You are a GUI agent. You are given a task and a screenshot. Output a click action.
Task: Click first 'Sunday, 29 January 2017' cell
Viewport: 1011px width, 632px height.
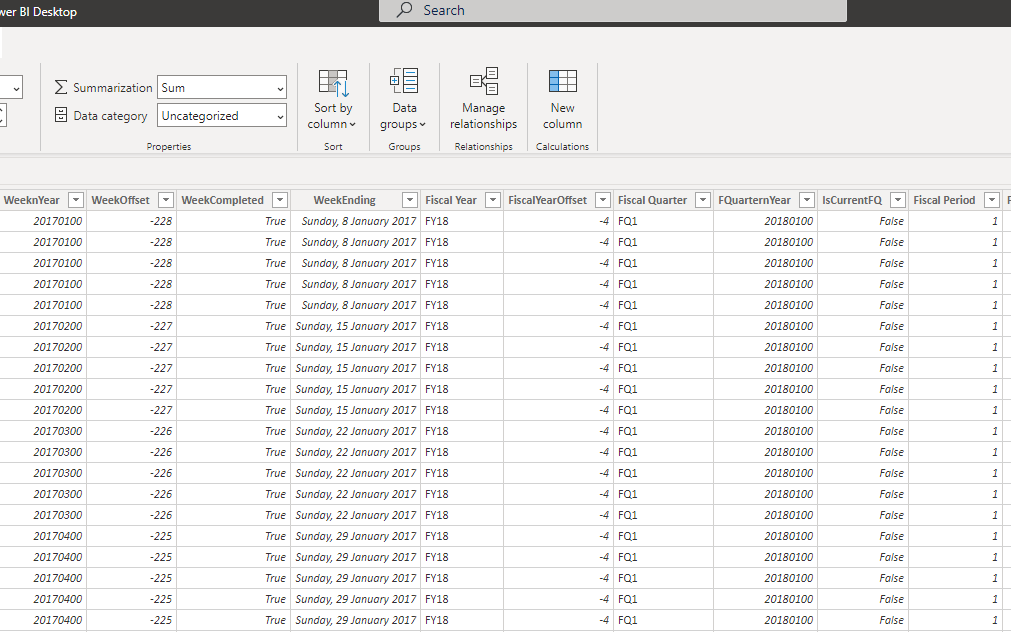[356, 537]
